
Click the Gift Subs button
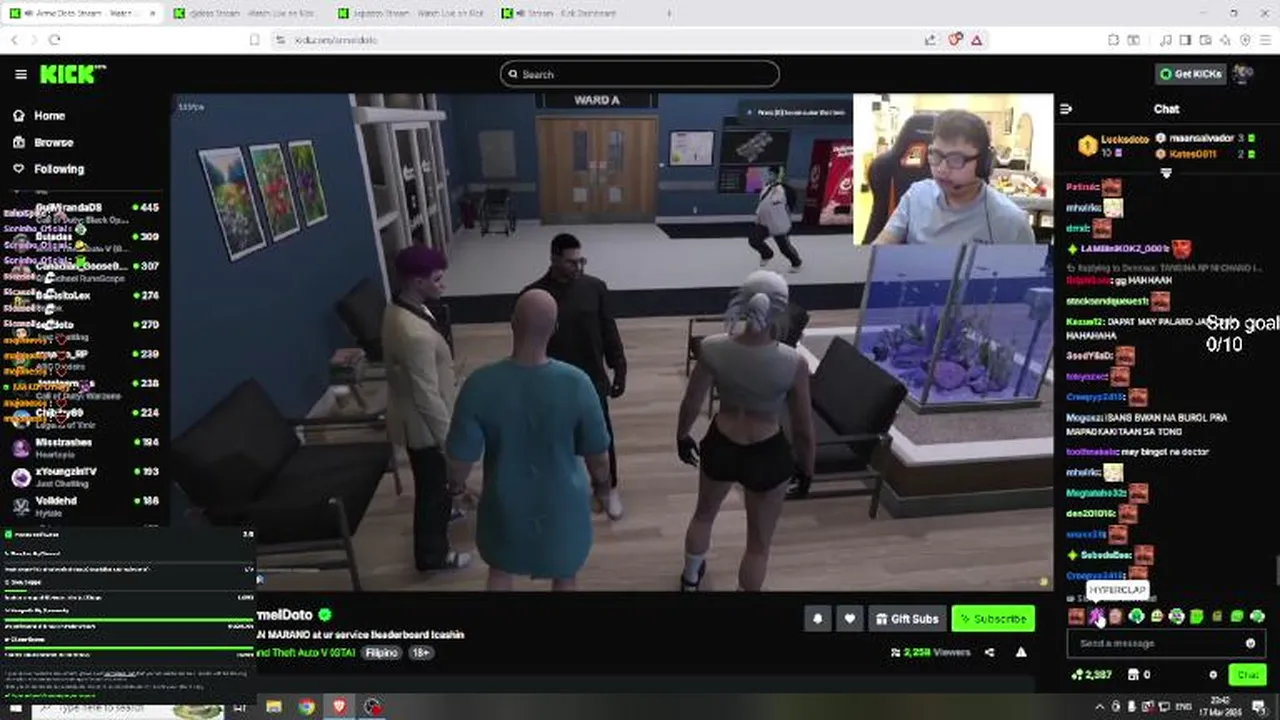click(x=907, y=619)
